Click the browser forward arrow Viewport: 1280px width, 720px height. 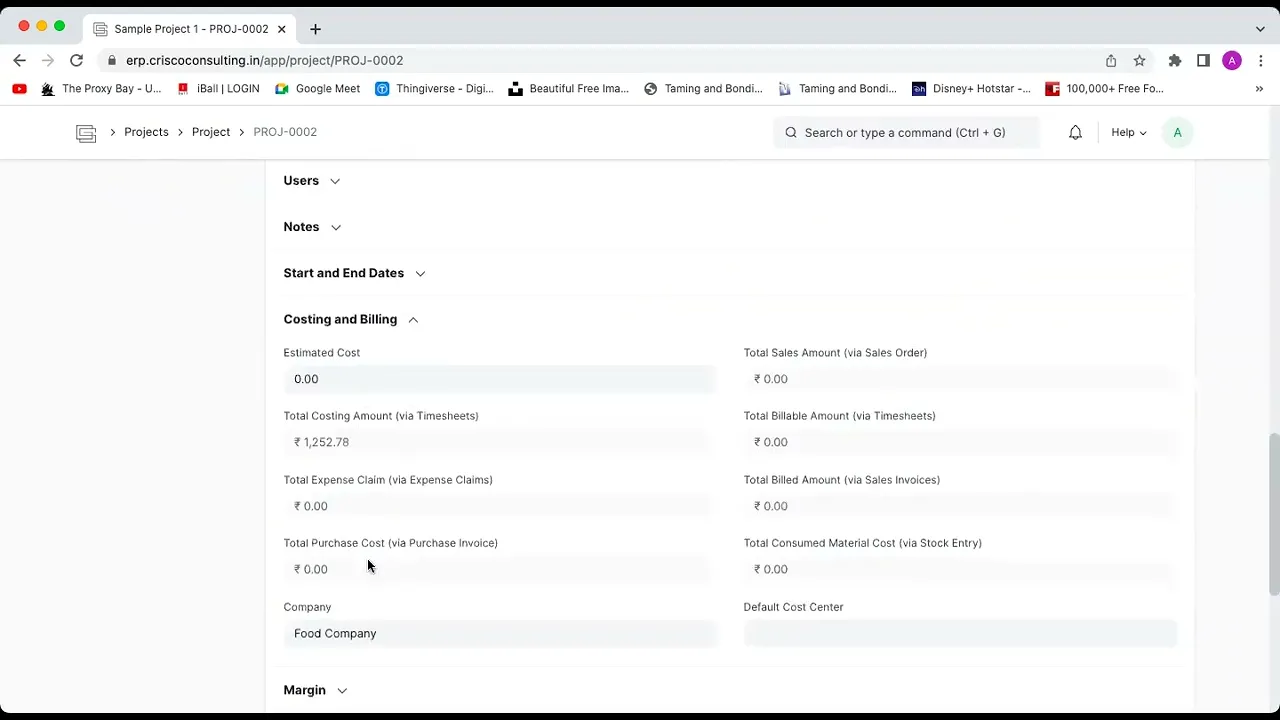pos(47,60)
